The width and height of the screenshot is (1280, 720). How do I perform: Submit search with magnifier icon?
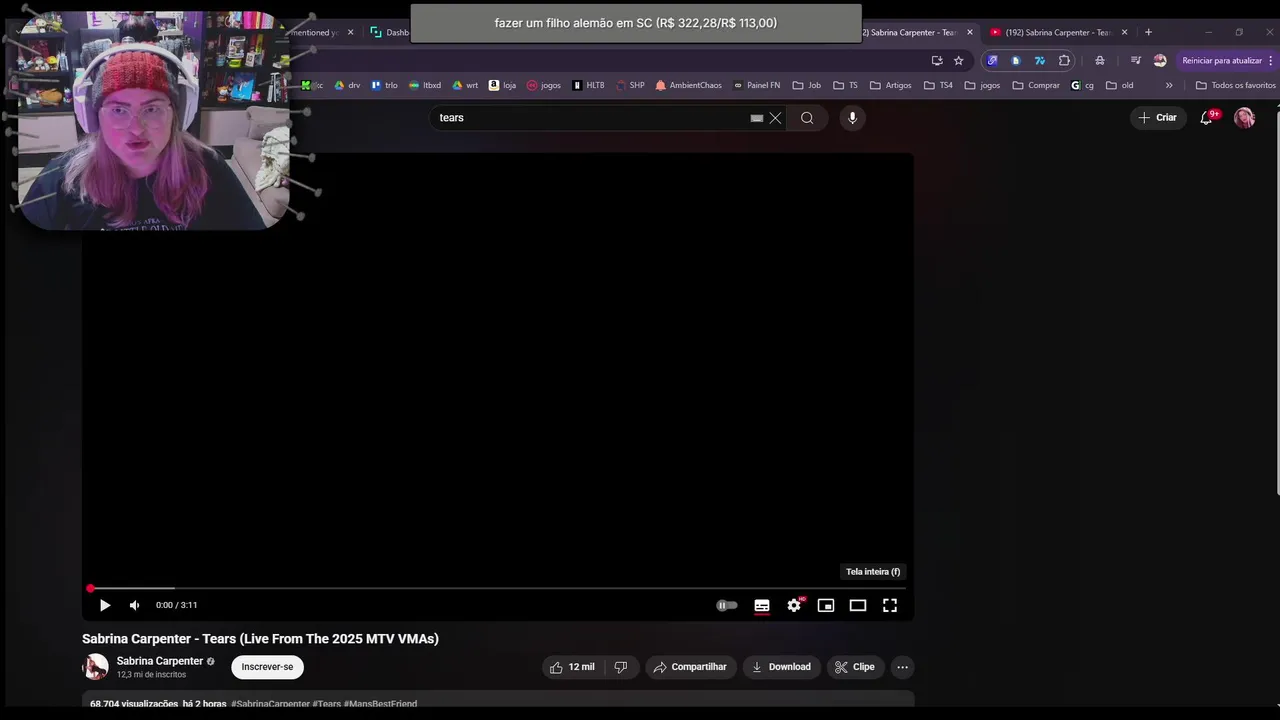pos(807,118)
